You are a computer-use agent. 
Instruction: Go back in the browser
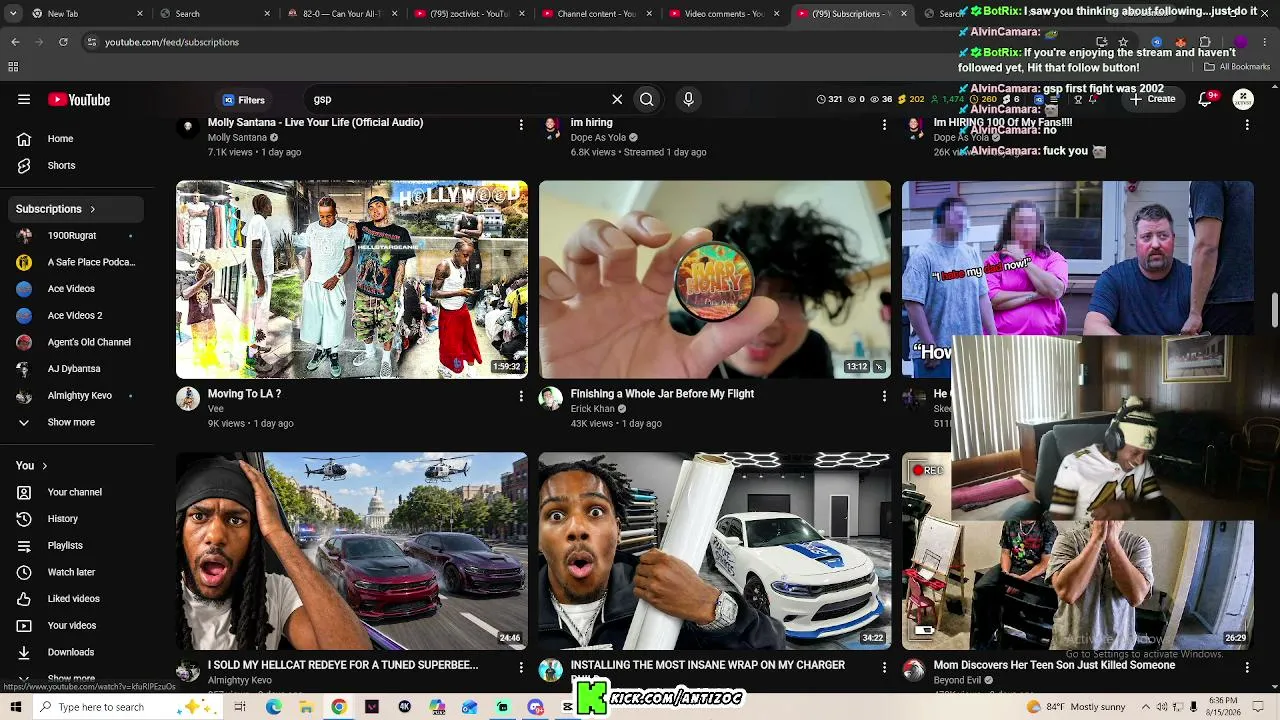(15, 42)
